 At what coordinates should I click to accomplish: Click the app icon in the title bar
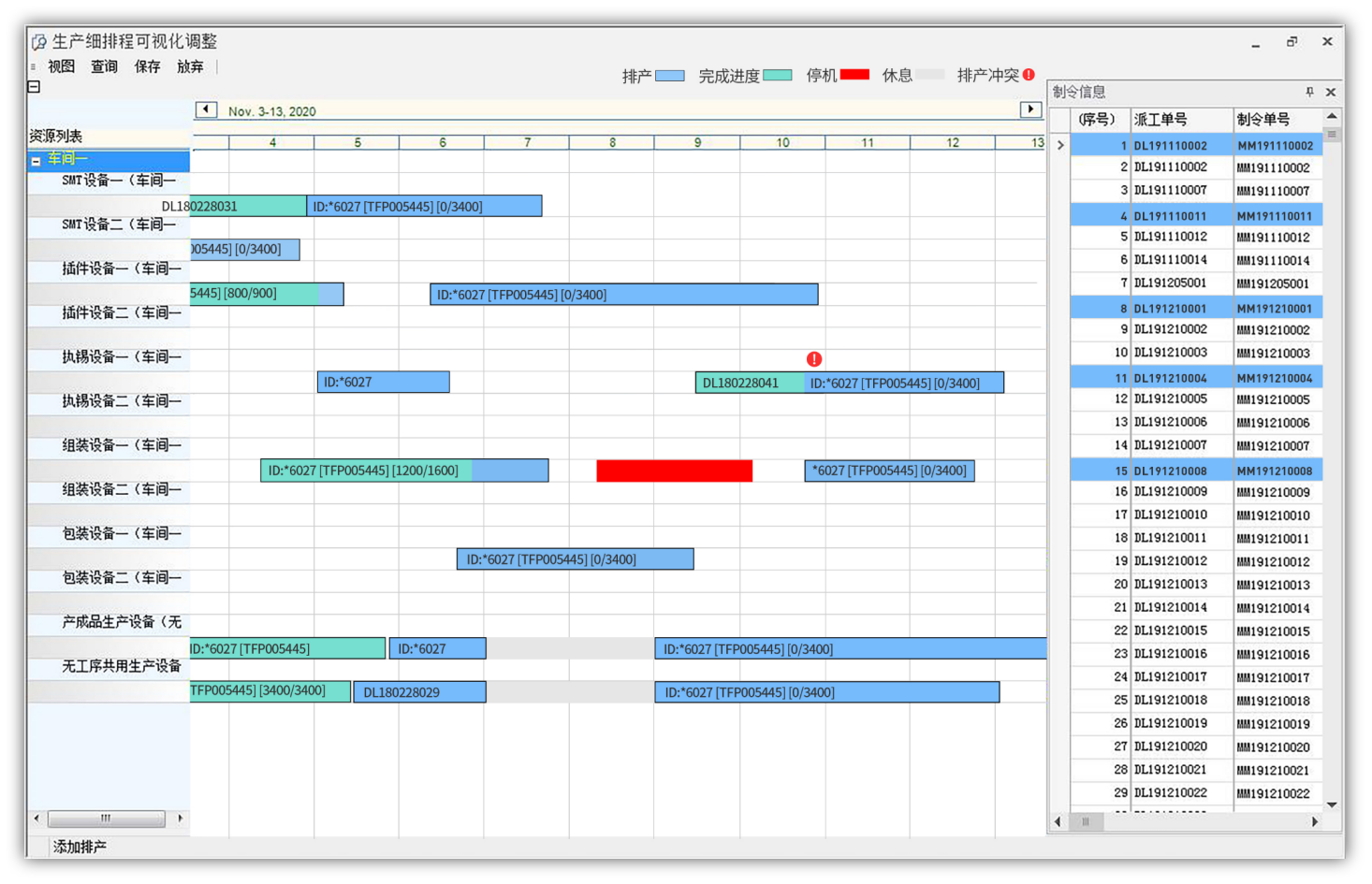click(39, 42)
